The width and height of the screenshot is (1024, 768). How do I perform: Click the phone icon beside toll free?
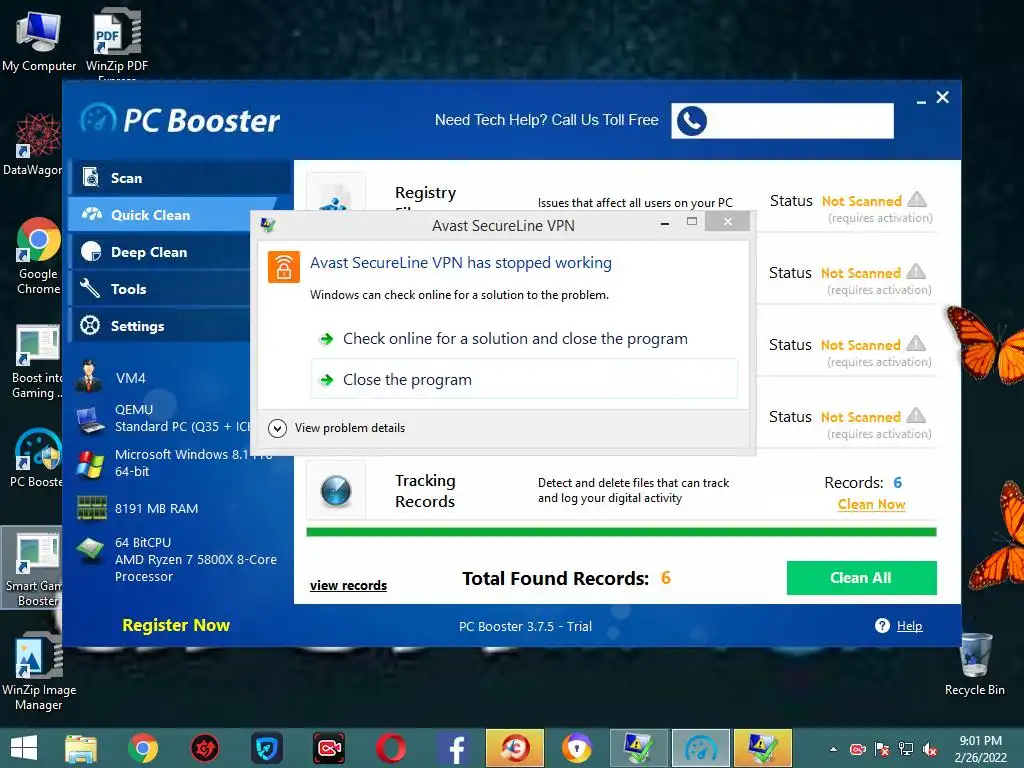692,121
